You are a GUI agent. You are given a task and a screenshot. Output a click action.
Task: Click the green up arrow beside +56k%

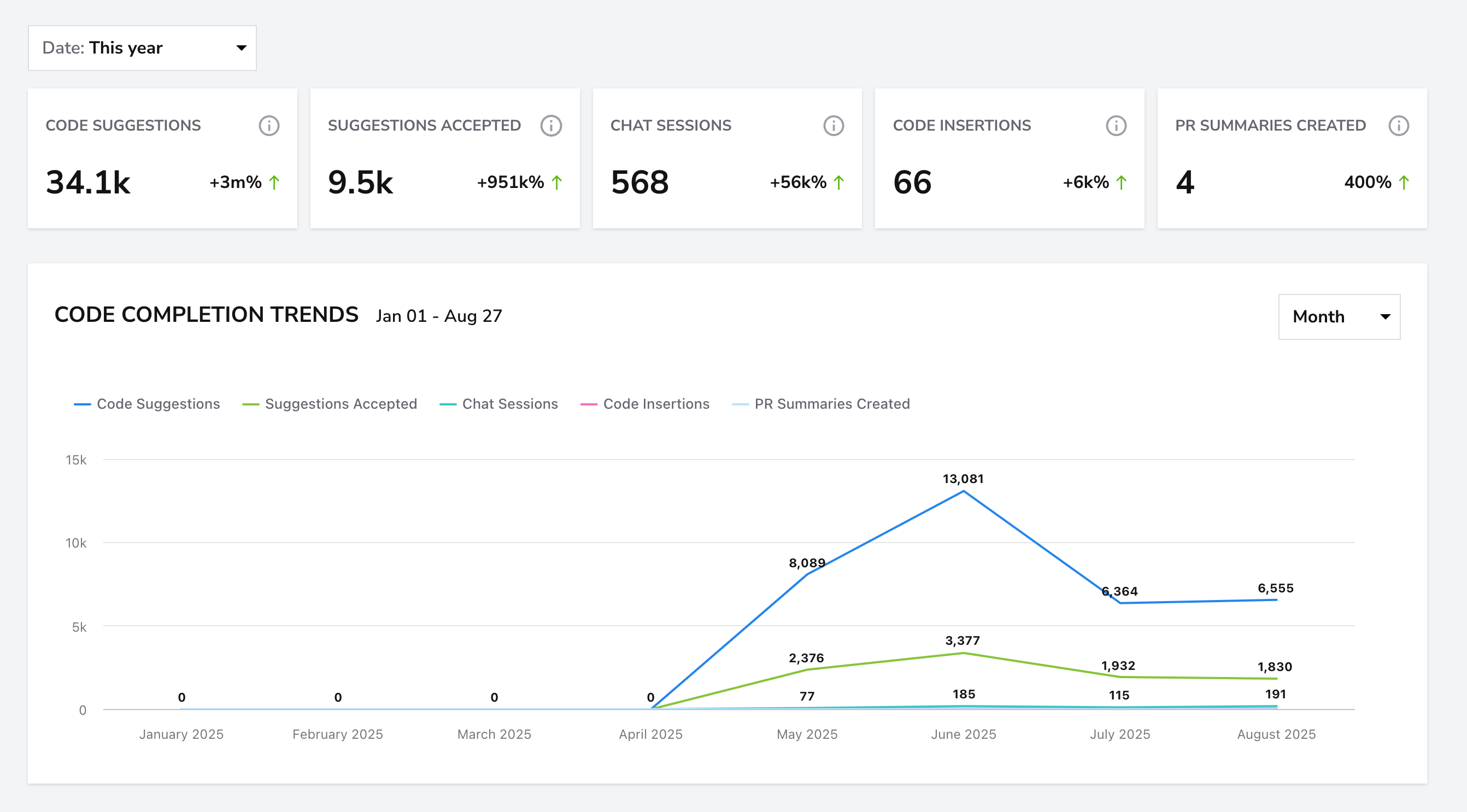pos(838,183)
